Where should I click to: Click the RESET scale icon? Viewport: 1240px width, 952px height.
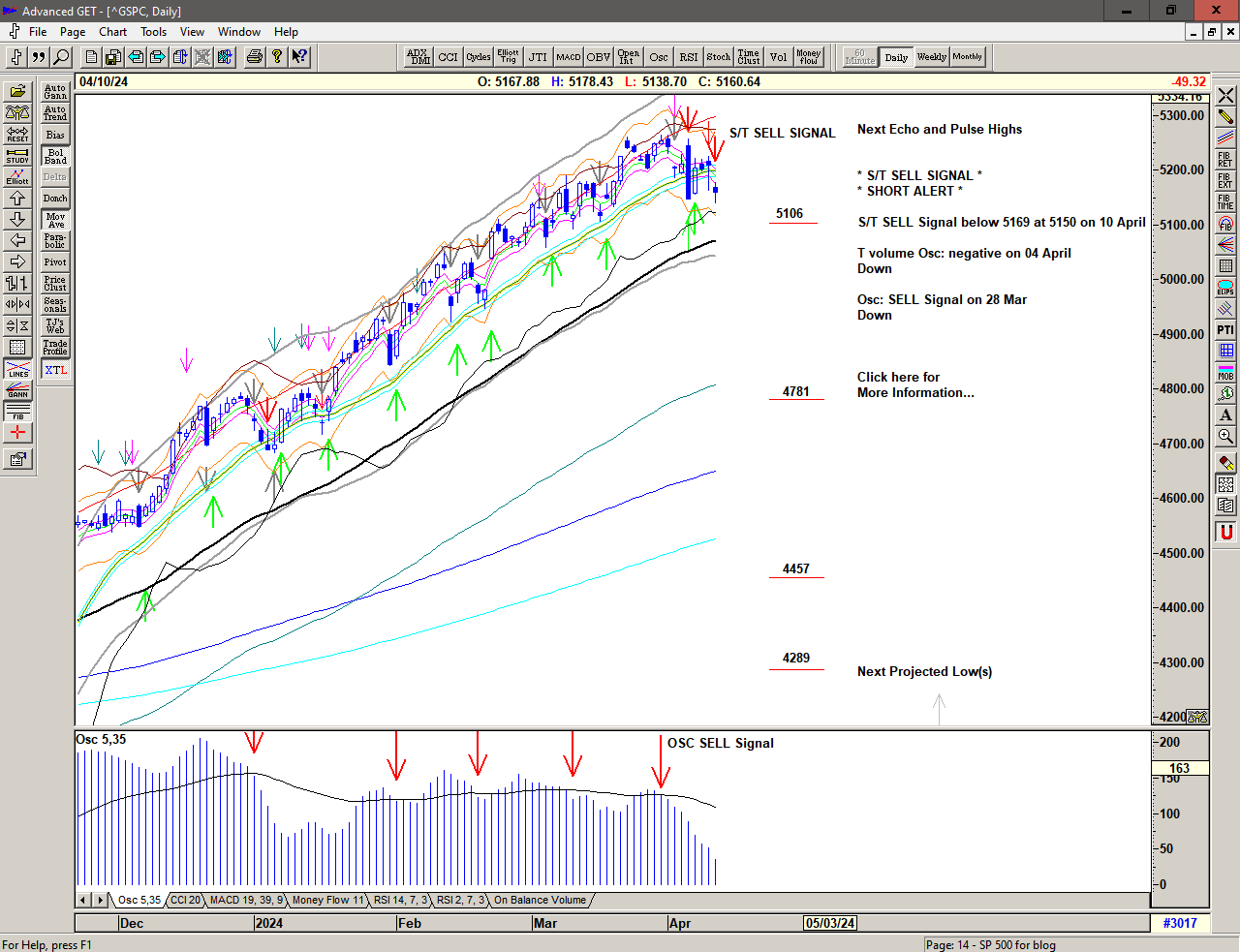coord(17,134)
